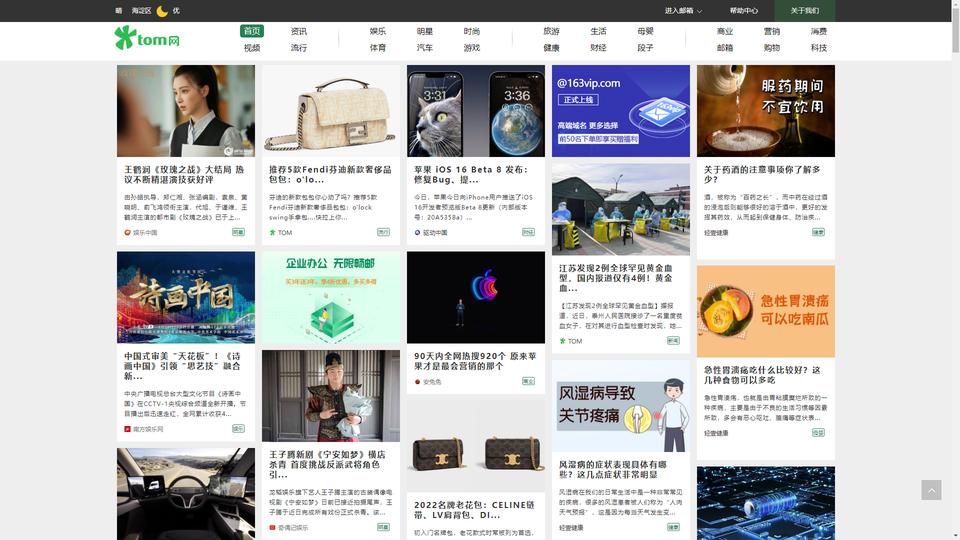Click the 南方娱乐网 source icon under 诗画中国 article

127,429
